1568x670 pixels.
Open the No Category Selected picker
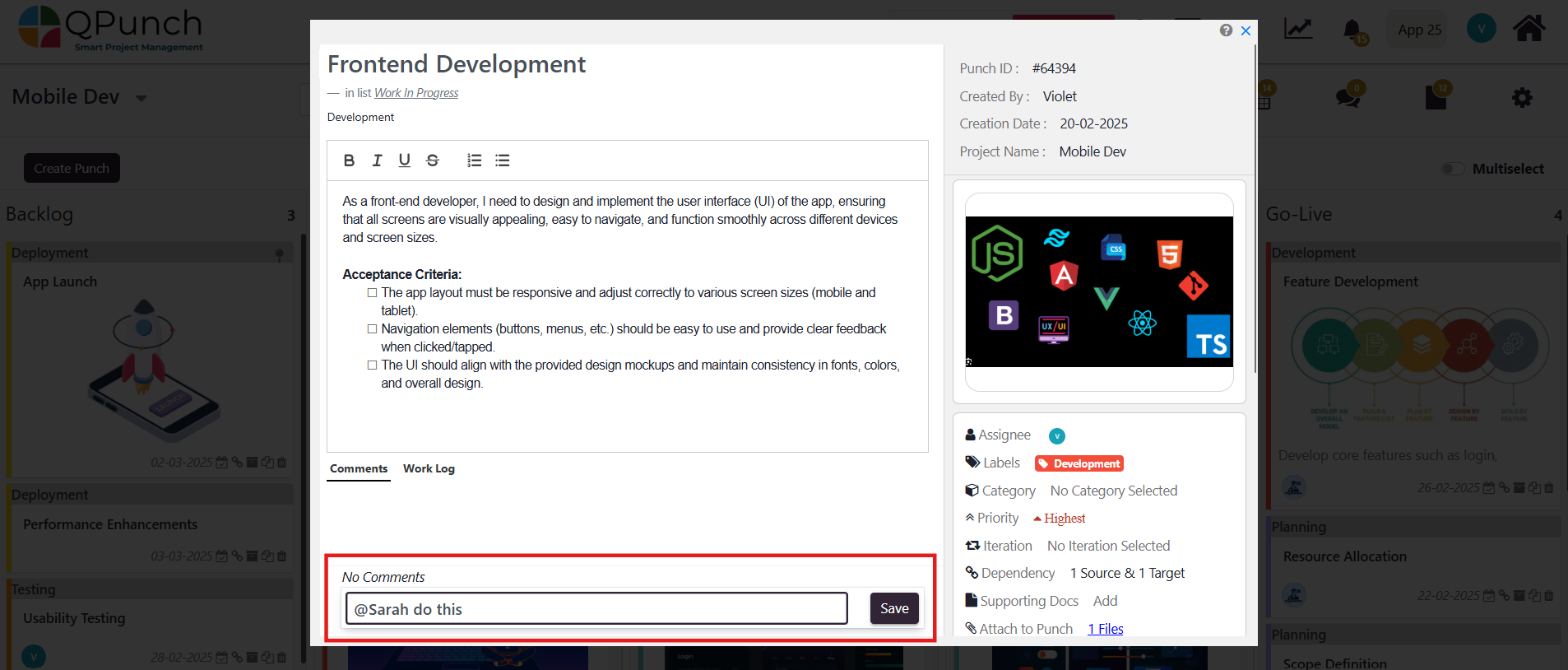click(1113, 491)
